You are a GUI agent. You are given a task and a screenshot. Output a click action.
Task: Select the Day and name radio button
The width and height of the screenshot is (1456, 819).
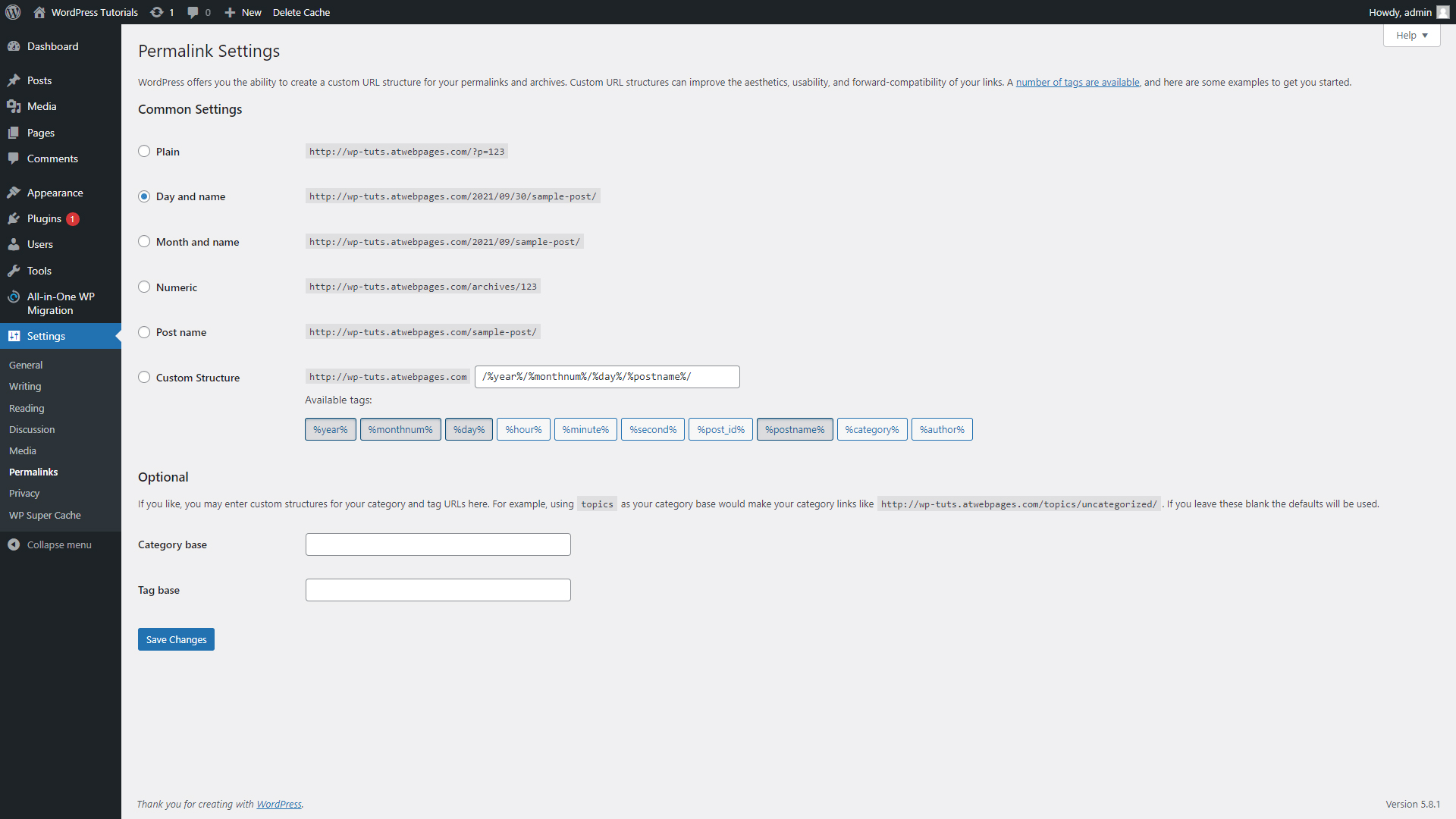point(144,196)
